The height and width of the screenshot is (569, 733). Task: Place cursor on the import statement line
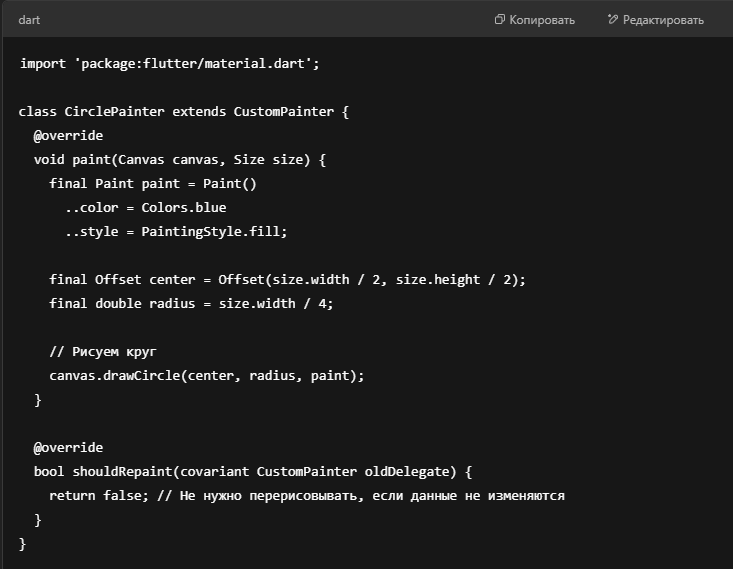click(x=169, y=63)
